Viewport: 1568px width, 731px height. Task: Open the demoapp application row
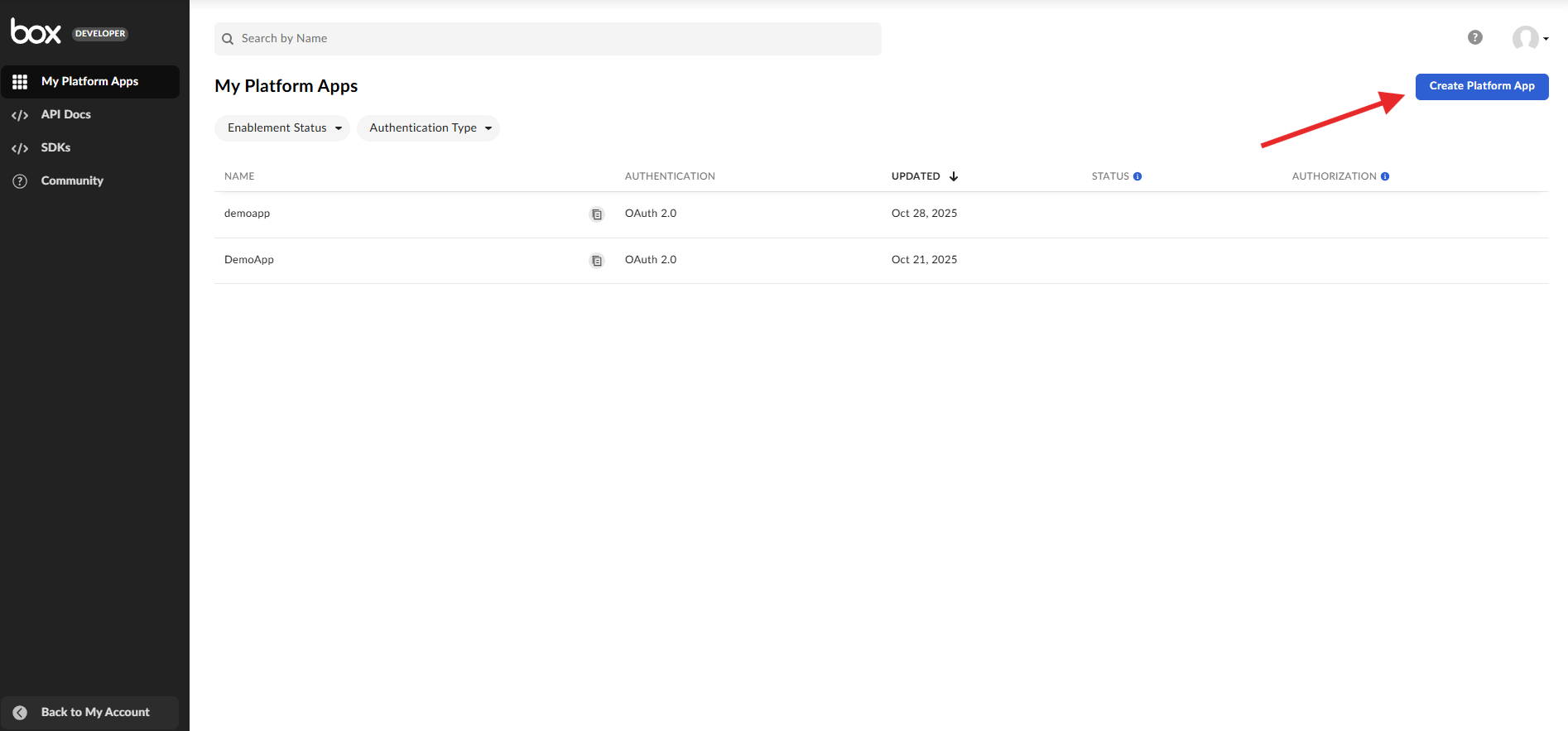point(881,214)
